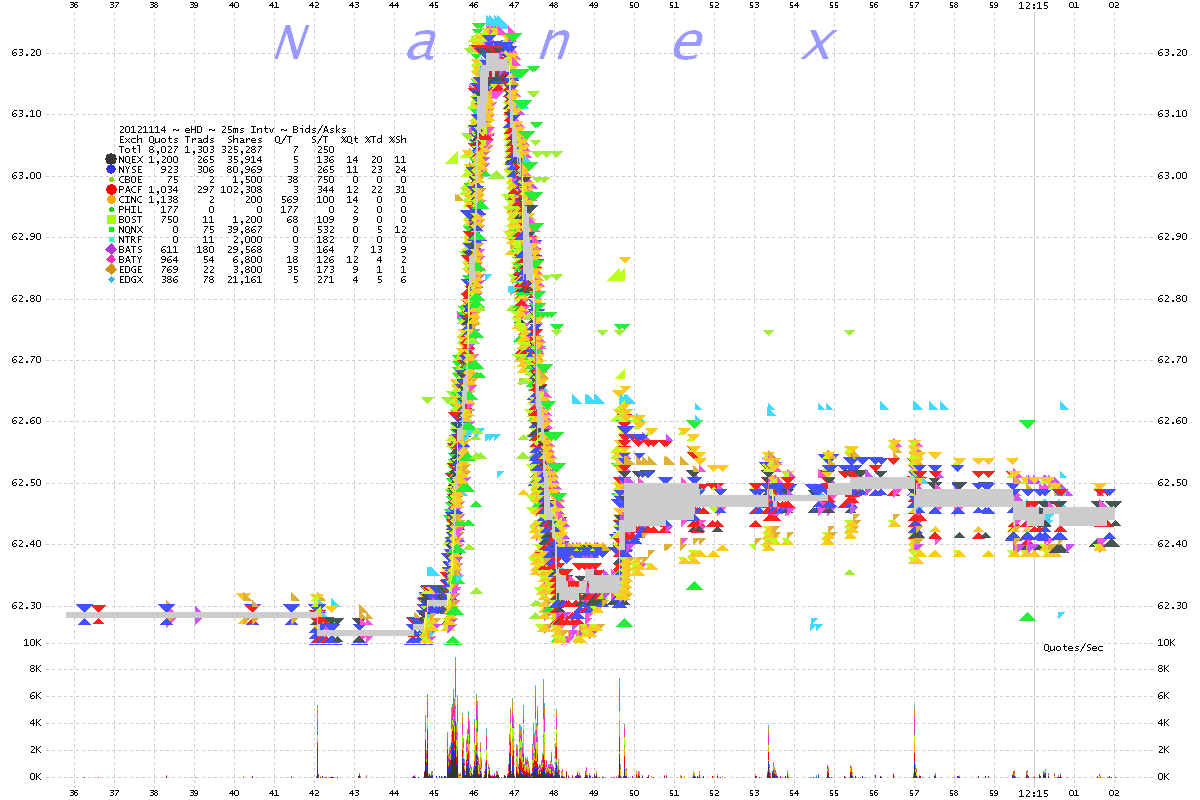This screenshot has height=800, width=1200.
Task: Click the 'BATS' exchange name
Action: coord(131,250)
